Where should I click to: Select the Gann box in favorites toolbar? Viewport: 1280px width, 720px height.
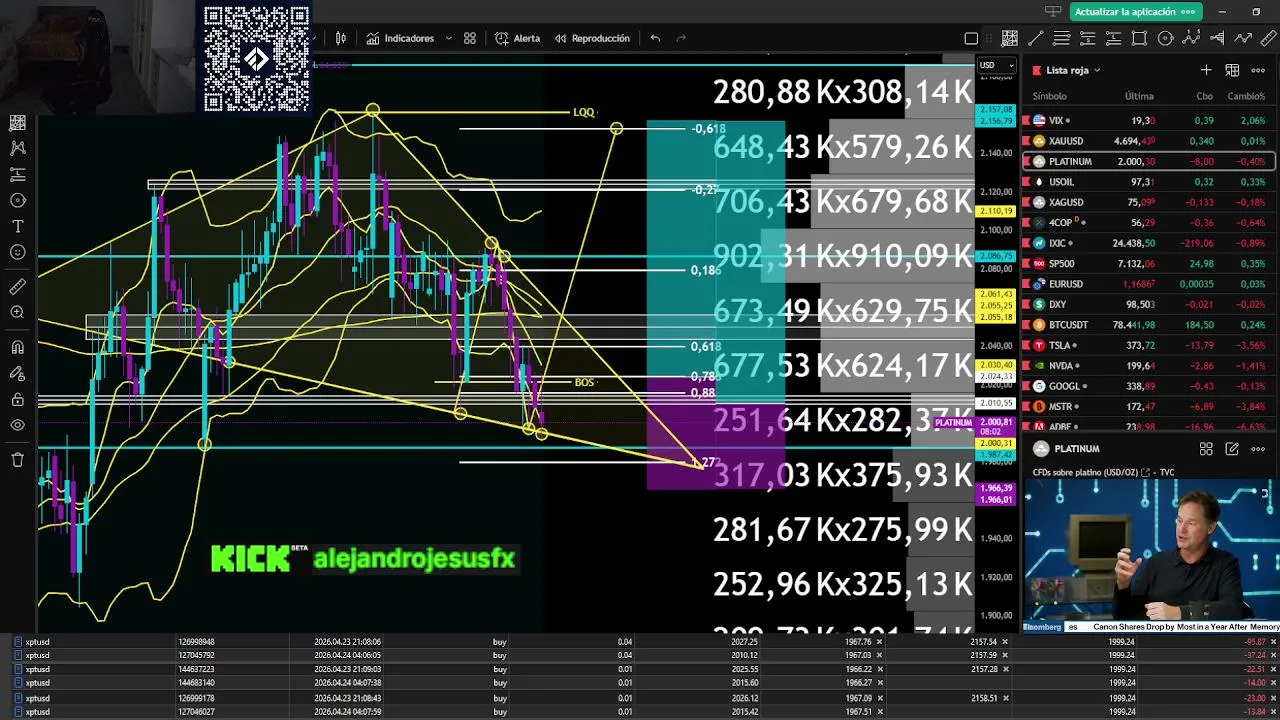pyautogui.click(x=1010, y=39)
